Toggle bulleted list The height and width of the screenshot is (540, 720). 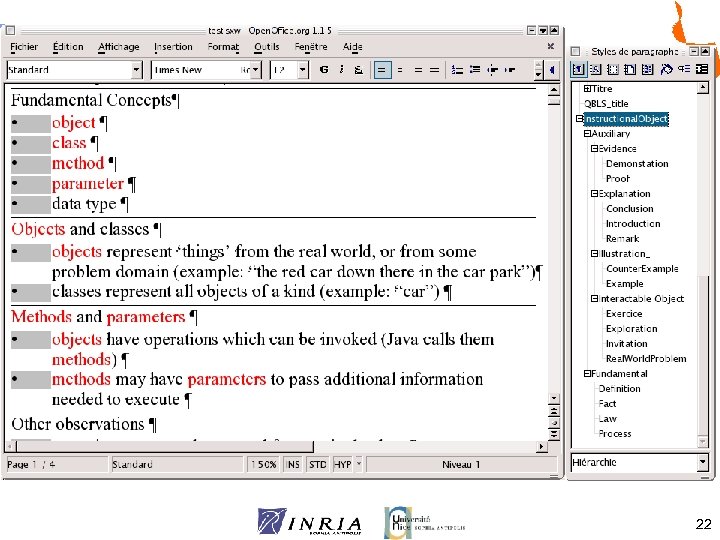pyautogui.click(x=475, y=70)
